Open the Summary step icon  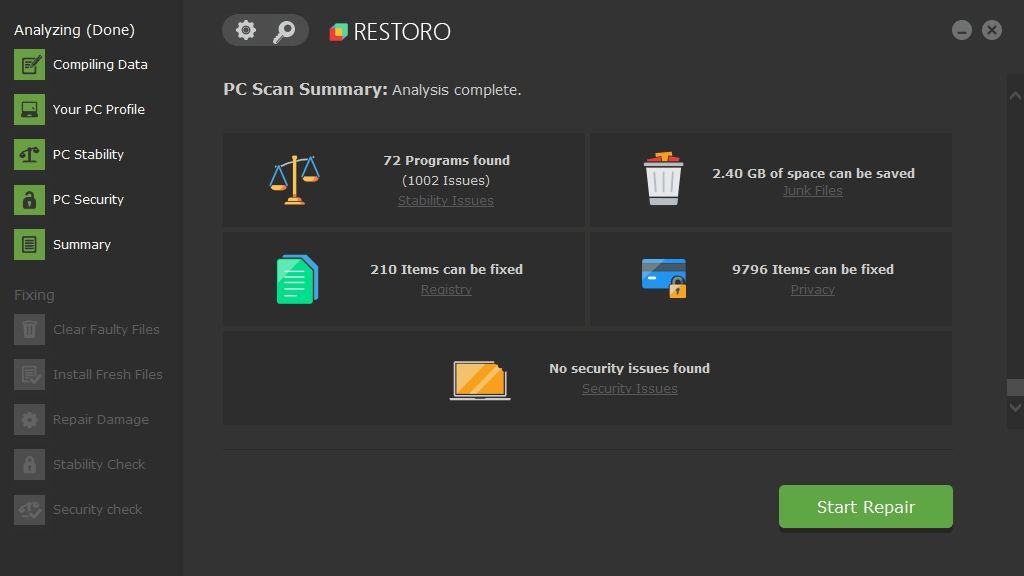(x=29, y=245)
